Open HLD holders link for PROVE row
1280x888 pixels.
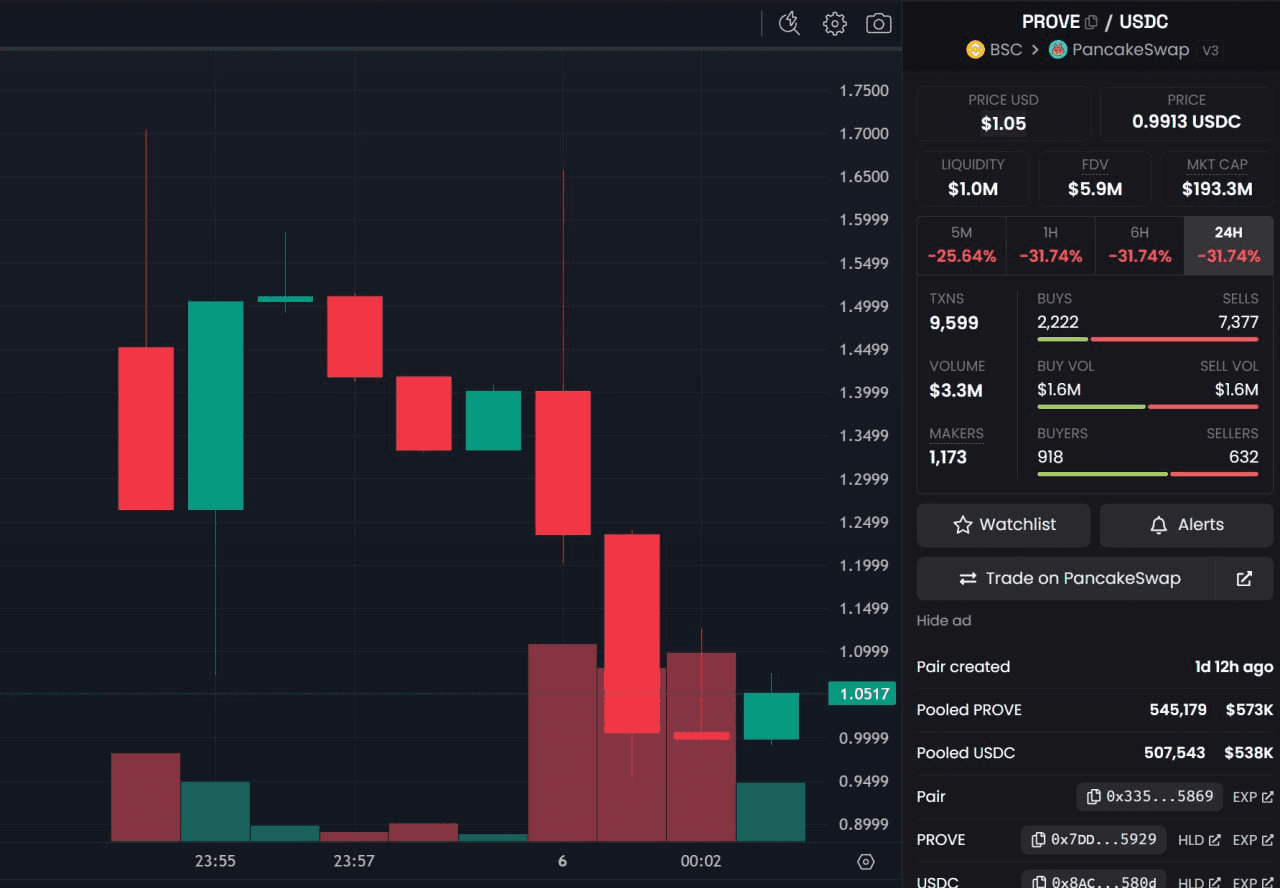tap(1199, 840)
